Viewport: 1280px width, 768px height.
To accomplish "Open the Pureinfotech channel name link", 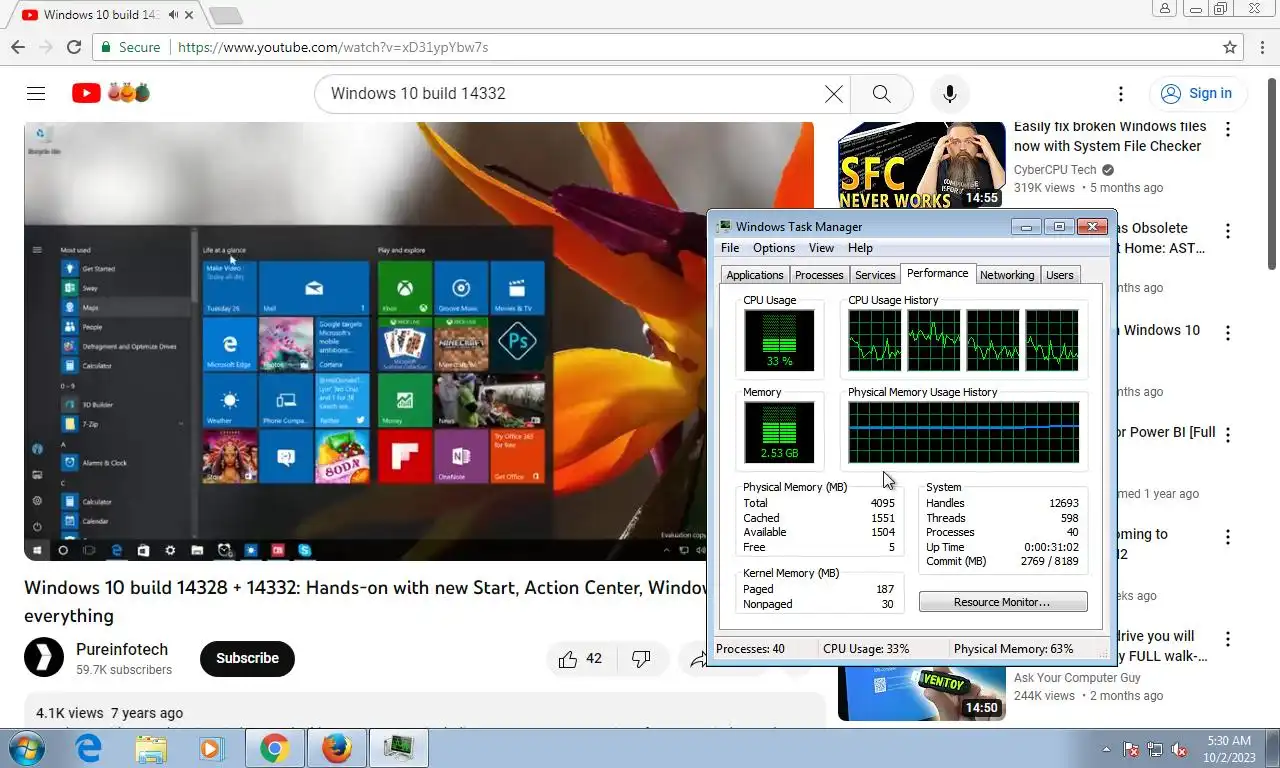I will pyautogui.click(x=122, y=649).
